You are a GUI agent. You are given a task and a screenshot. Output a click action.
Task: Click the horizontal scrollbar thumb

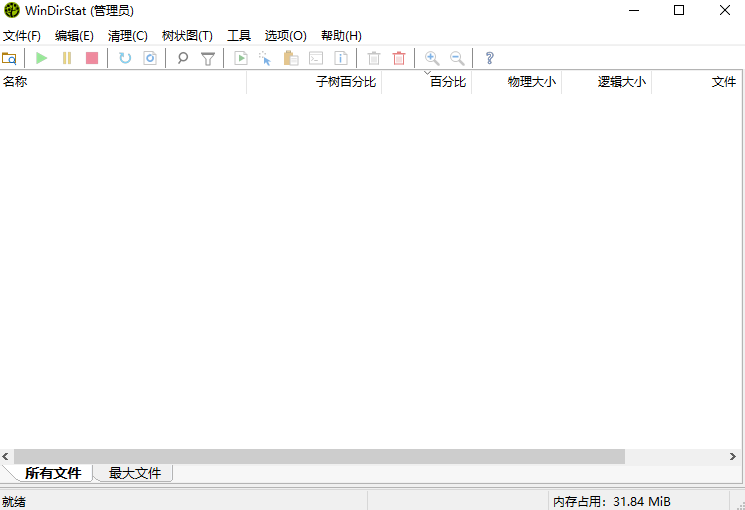(x=319, y=456)
